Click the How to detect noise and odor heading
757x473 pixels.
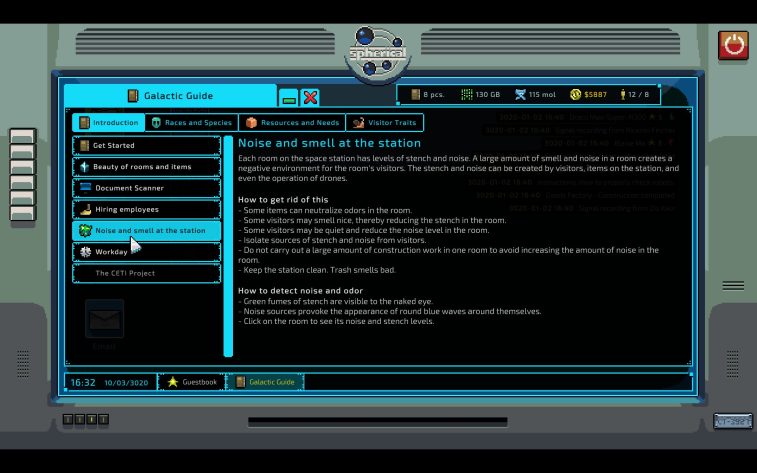[300, 291]
